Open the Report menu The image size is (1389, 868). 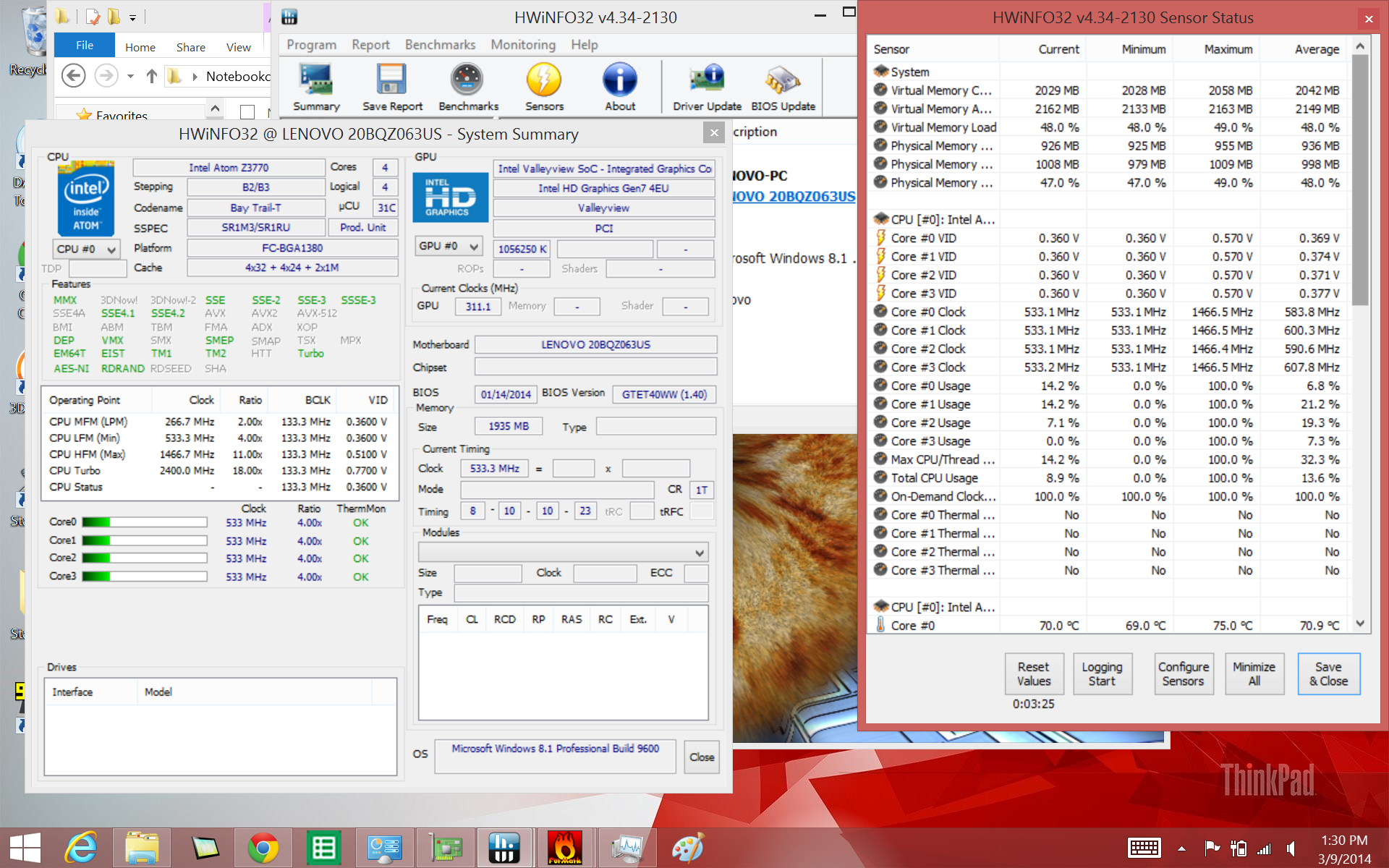click(x=370, y=45)
